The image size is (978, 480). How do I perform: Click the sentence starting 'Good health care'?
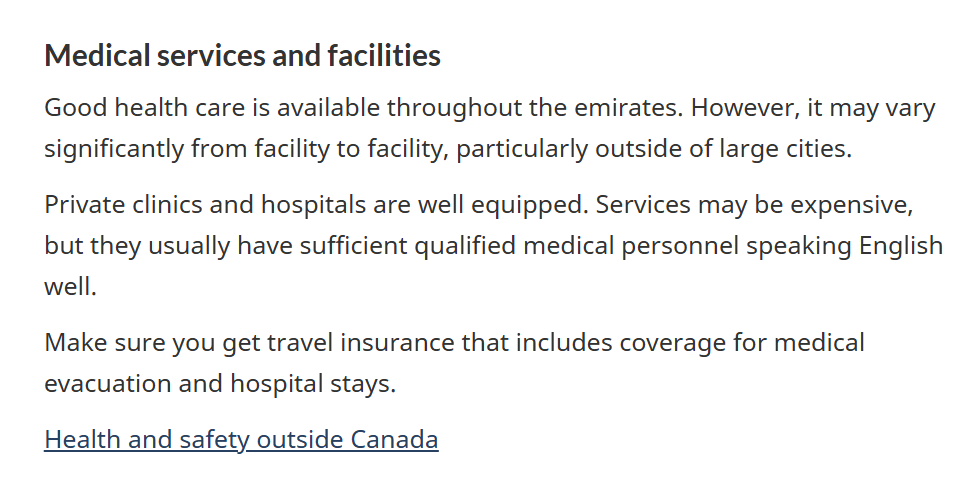200,107
